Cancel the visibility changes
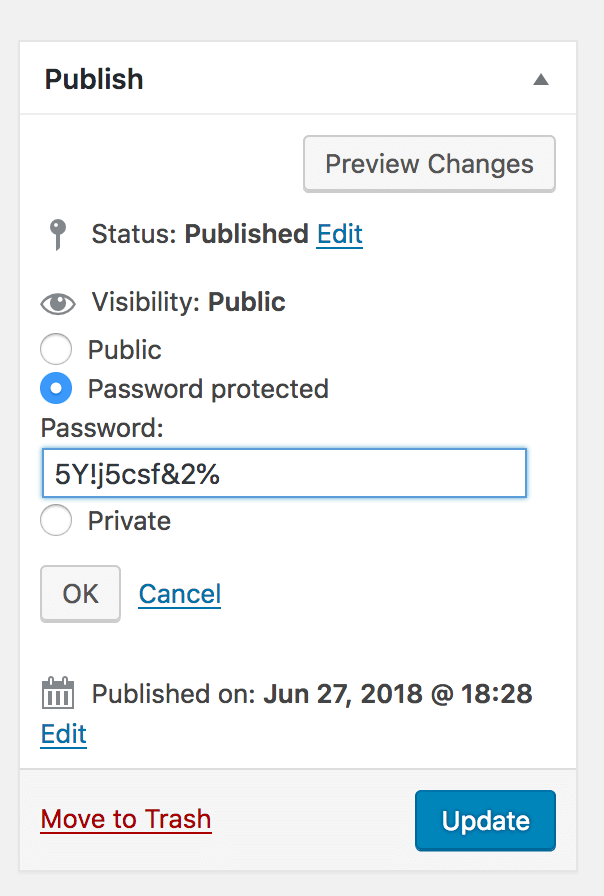 click(x=179, y=594)
